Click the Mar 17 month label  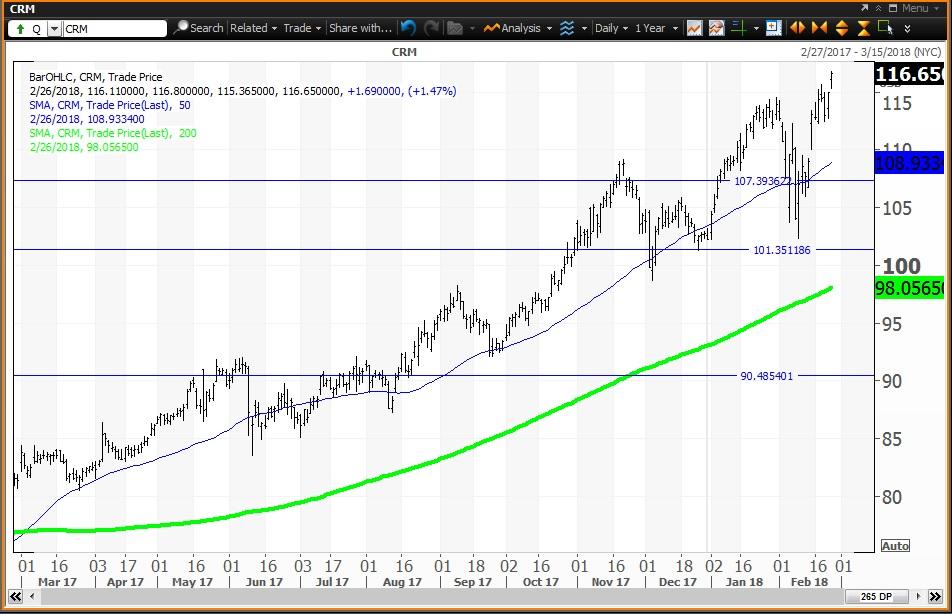(x=57, y=582)
